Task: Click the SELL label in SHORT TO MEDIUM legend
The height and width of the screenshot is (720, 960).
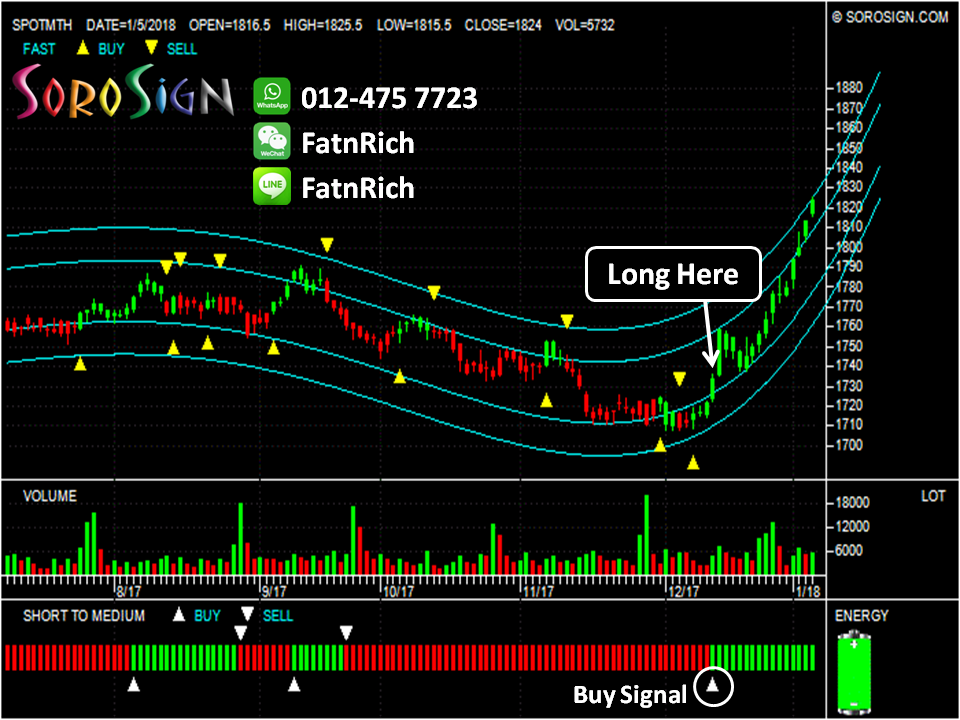Action: click(278, 615)
